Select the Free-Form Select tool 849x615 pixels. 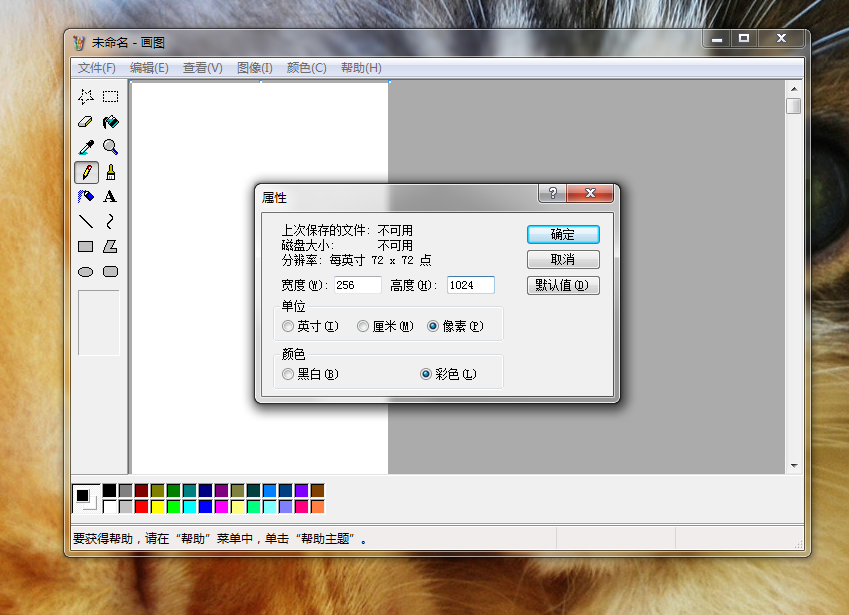[x=86, y=96]
